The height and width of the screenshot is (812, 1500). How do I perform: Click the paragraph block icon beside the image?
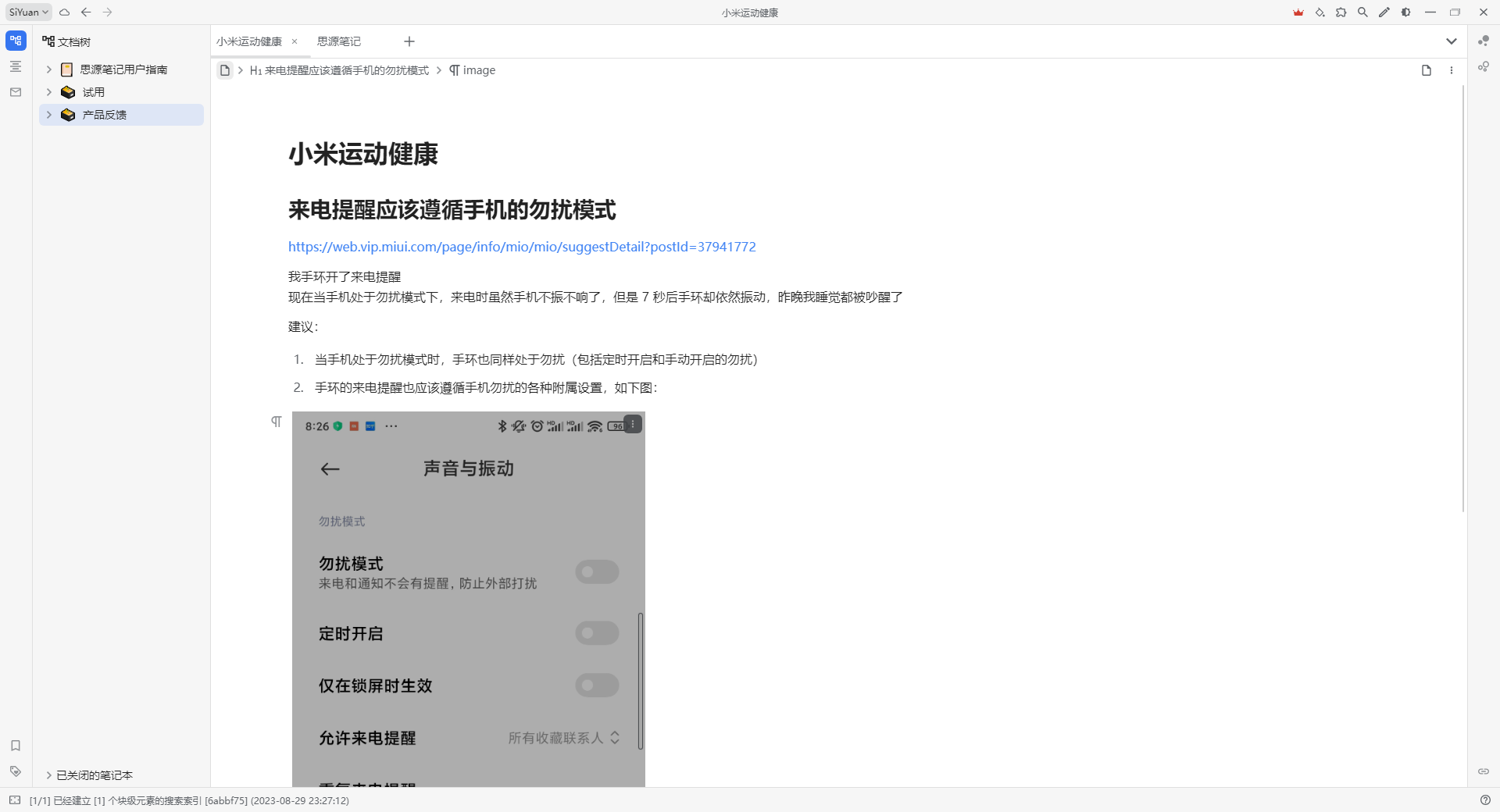tap(277, 422)
